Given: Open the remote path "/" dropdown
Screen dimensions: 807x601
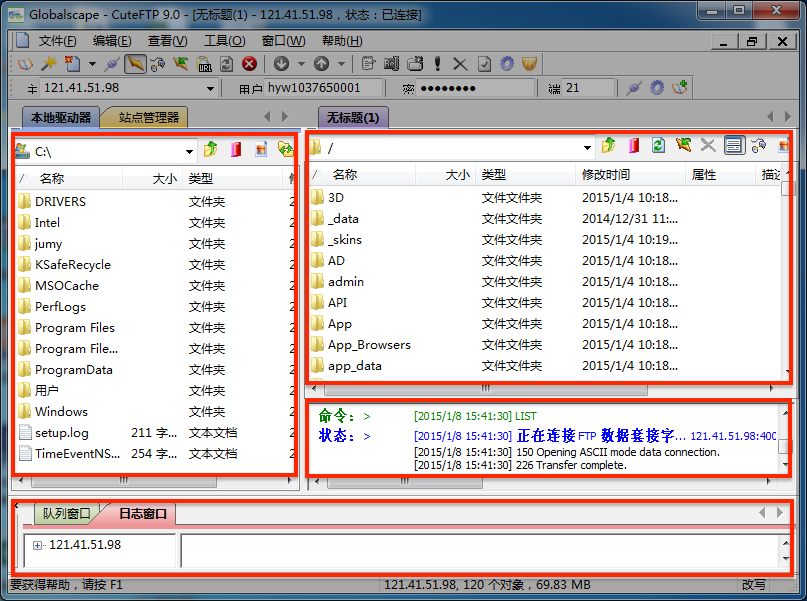Looking at the screenshot, I should (588, 149).
